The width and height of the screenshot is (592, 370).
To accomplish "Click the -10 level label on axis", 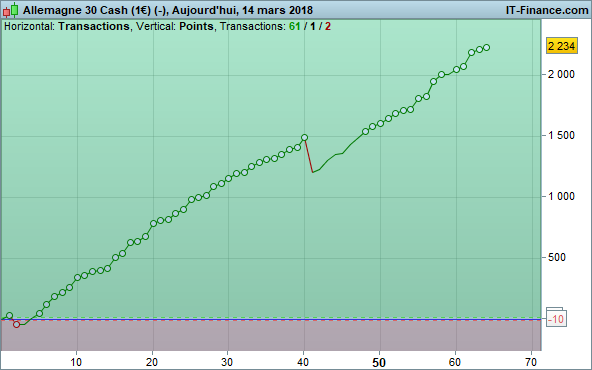I will [556, 319].
